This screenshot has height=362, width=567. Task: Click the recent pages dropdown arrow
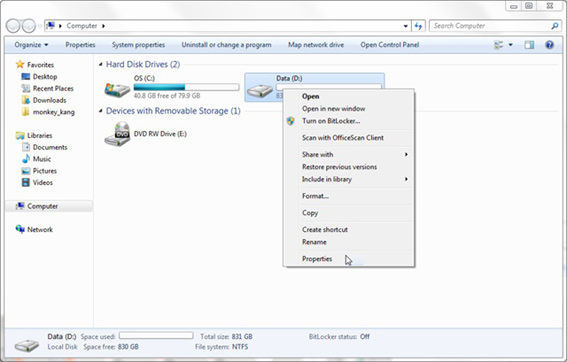click(40, 26)
